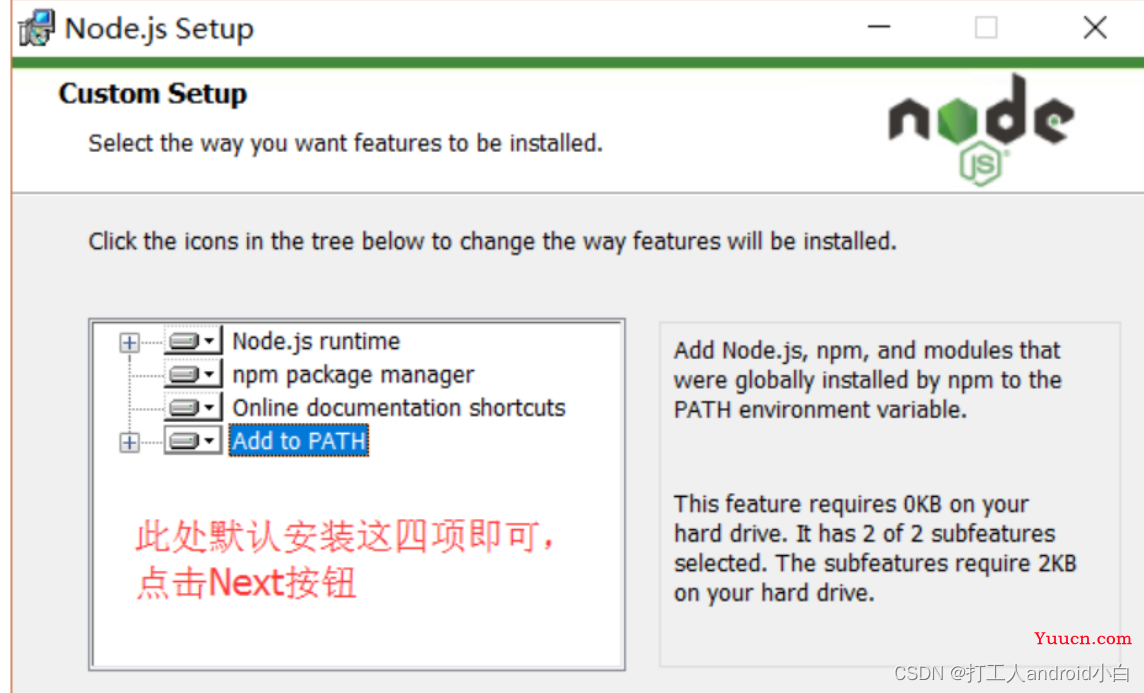Open install options dropdown arrow for Node.js runtime
The width and height of the screenshot is (1144, 693).
pyautogui.click(x=209, y=341)
